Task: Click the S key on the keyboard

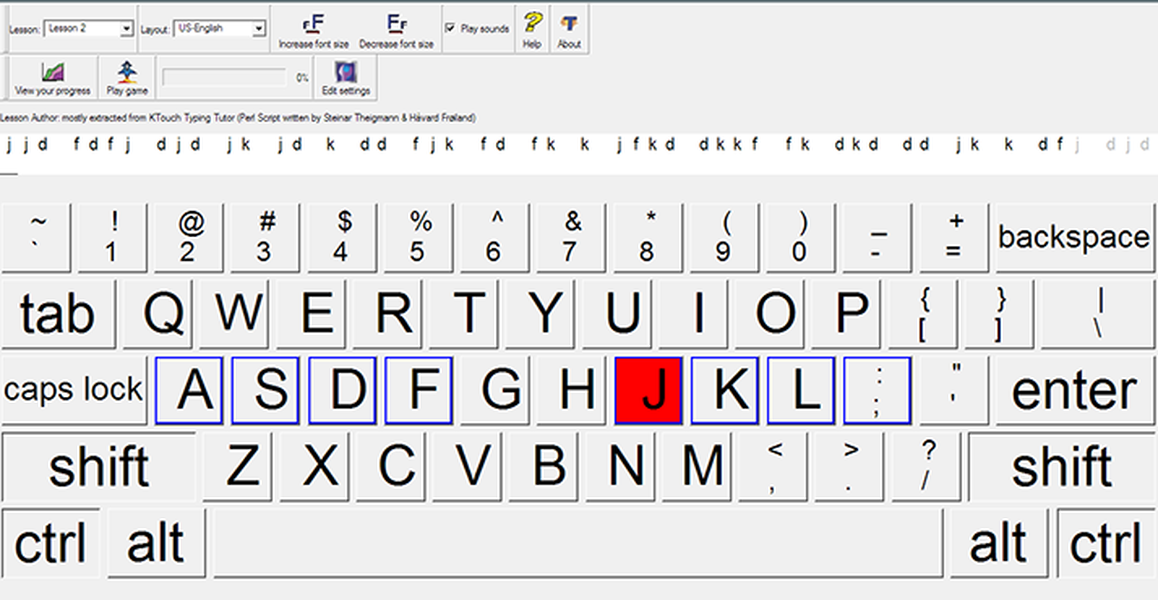Action: pyautogui.click(x=265, y=390)
